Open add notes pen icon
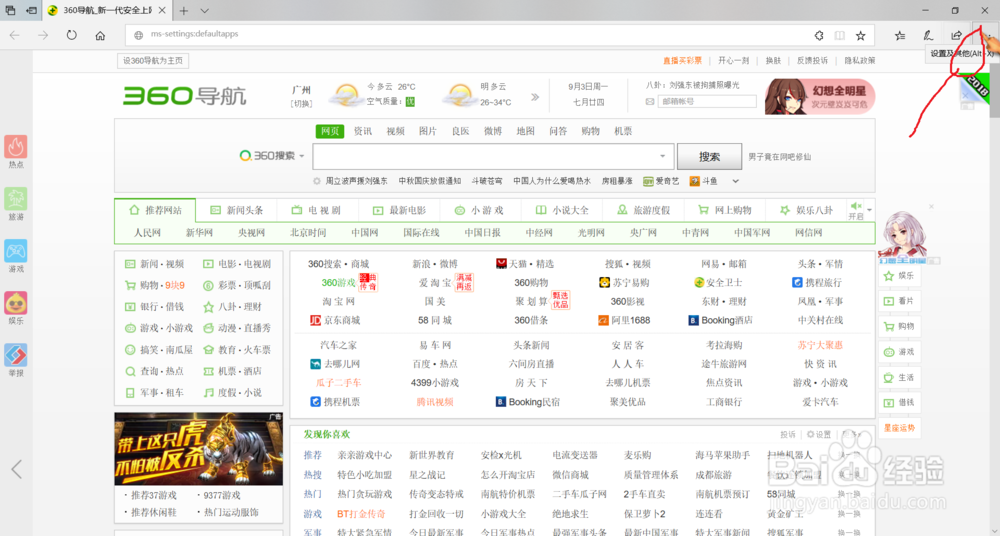1000x536 pixels. [928, 36]
